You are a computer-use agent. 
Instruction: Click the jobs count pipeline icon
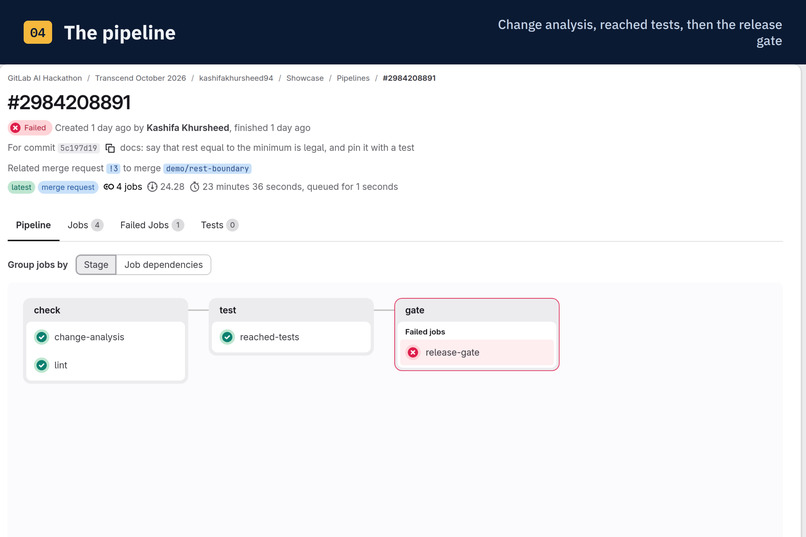coord(108,187)
